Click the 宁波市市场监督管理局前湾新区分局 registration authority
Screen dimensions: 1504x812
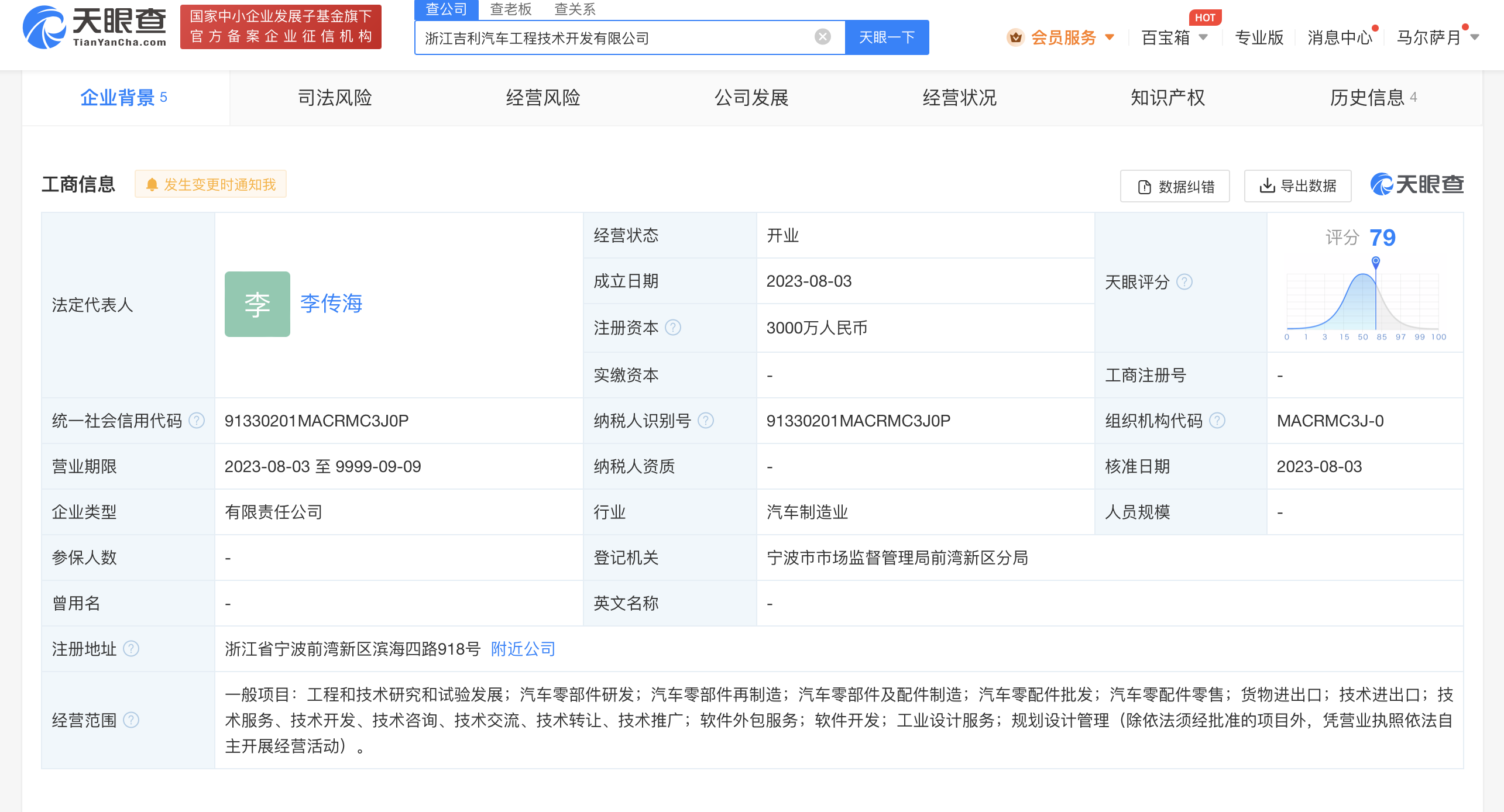coord(897,558)
